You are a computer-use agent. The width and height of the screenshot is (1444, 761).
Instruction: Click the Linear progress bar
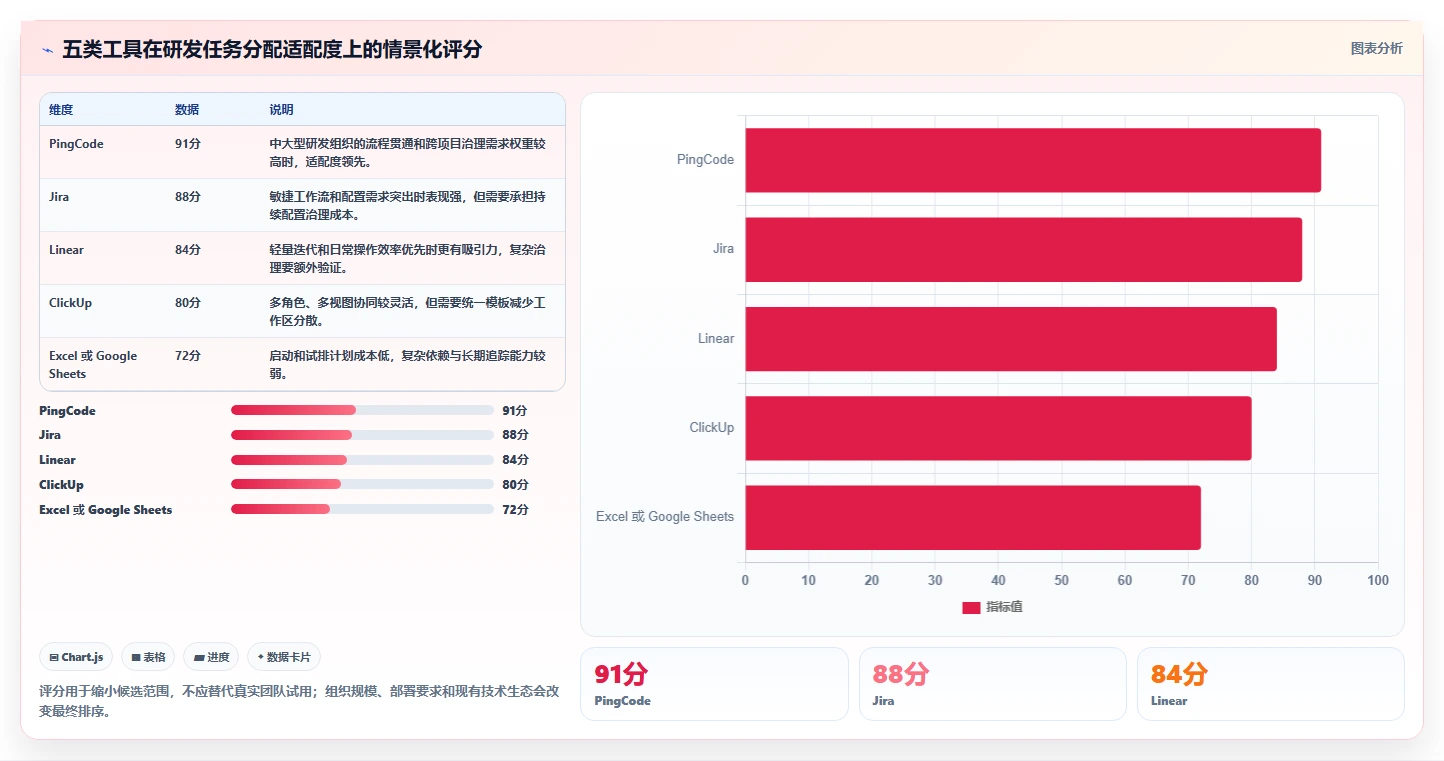coord(362,460)
